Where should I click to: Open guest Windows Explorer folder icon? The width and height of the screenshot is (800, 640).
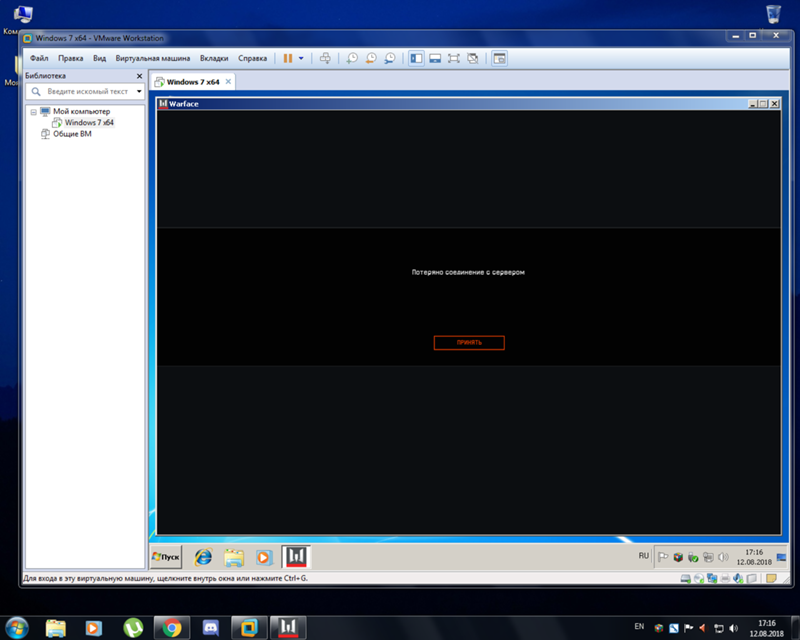[x=234, y=557]
